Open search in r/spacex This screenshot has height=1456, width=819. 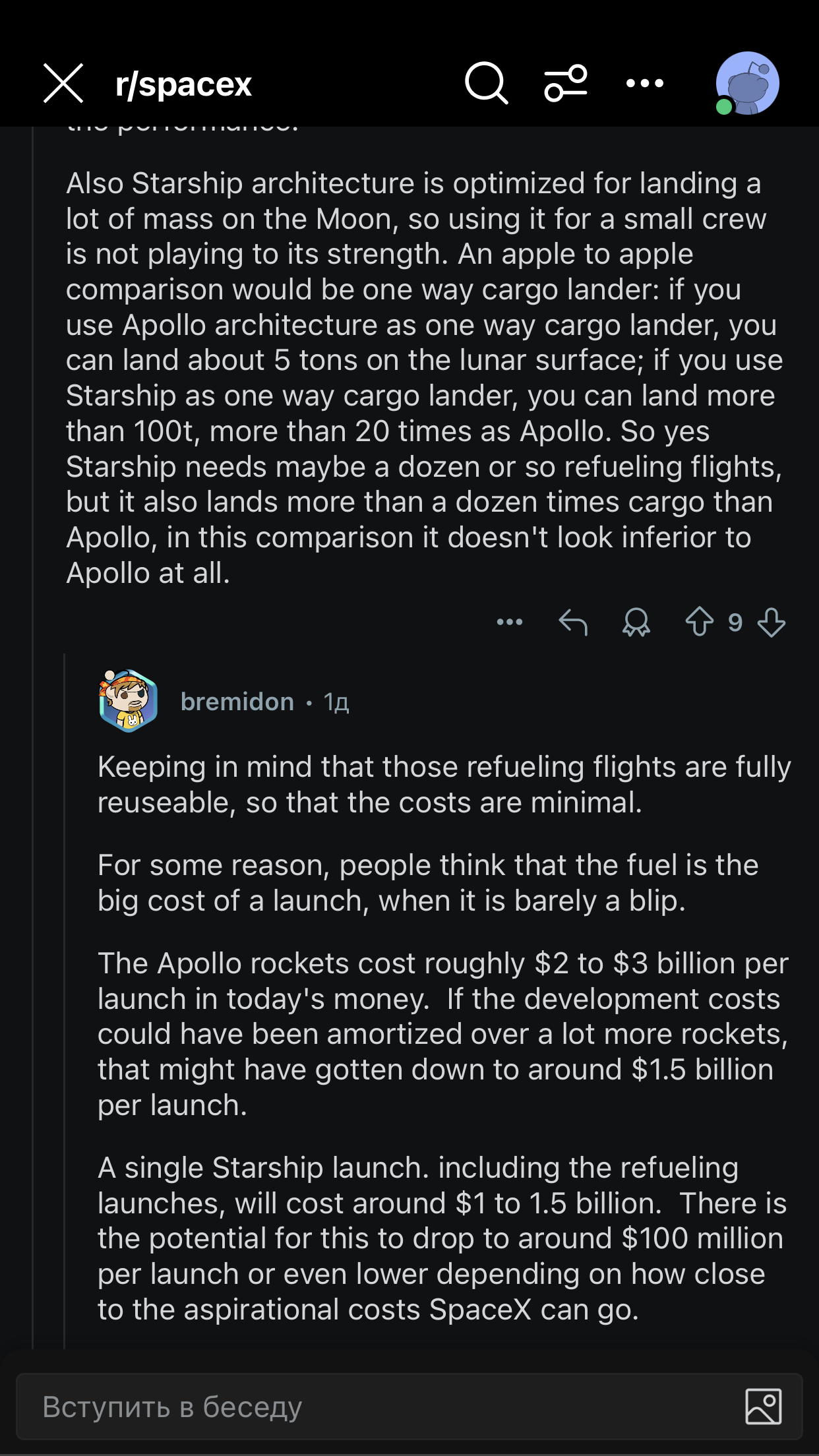tap(486, 84)
